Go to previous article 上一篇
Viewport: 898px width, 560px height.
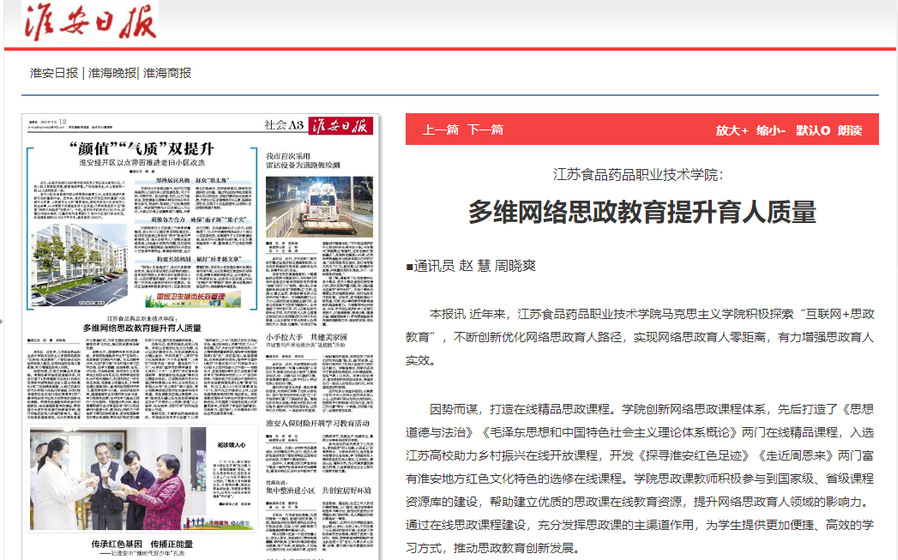pyautogui.click(x=441, y=130)
